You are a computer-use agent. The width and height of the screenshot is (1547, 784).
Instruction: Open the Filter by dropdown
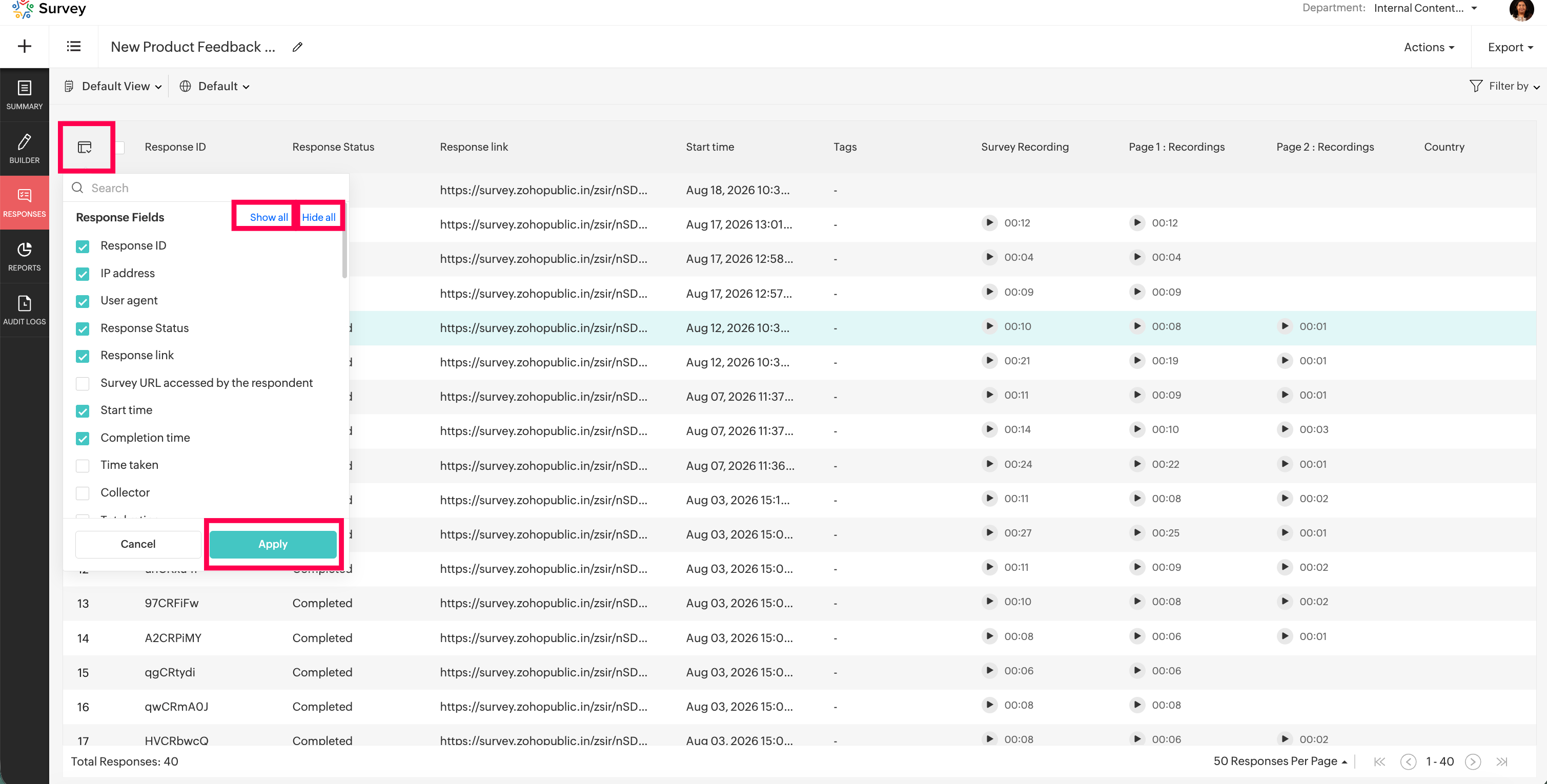(x=1504, y=87)
